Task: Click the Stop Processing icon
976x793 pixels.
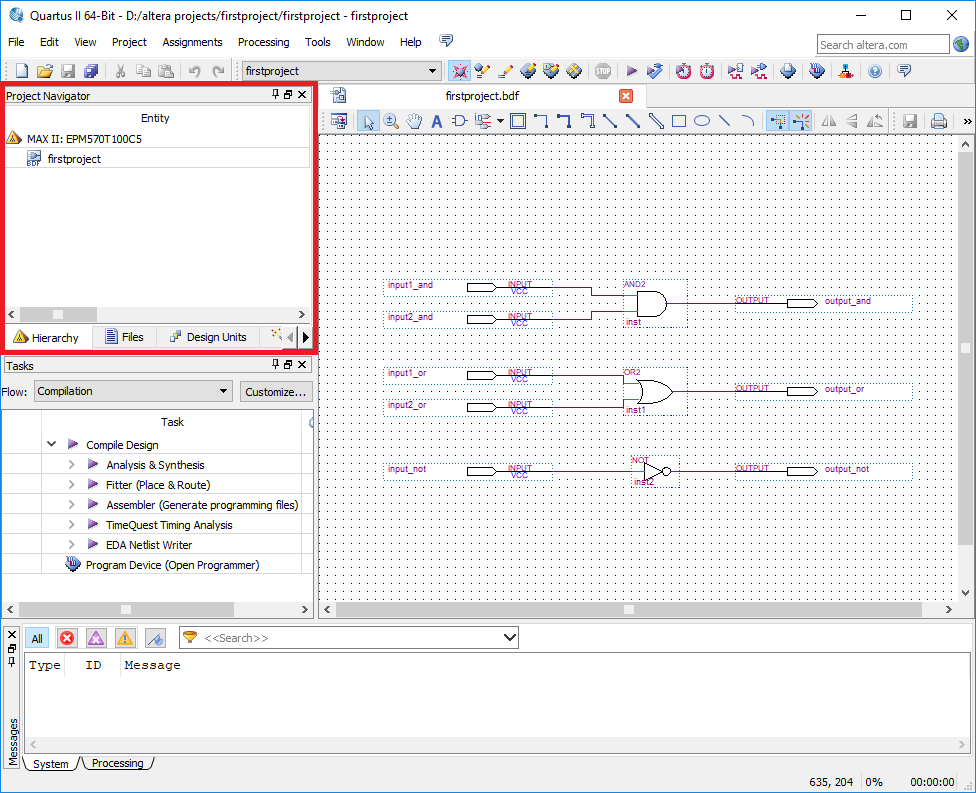Action: (x=603, y=71)
